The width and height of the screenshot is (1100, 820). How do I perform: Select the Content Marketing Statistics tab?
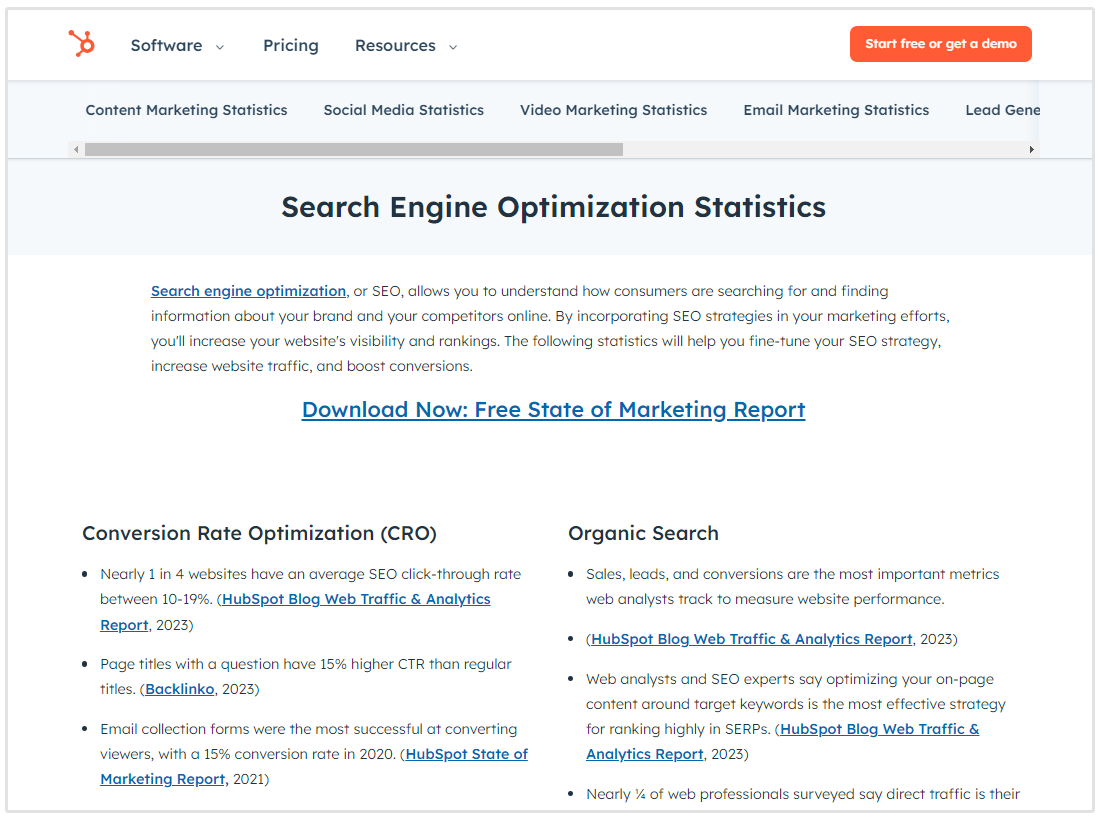click(x=186, y=110)
